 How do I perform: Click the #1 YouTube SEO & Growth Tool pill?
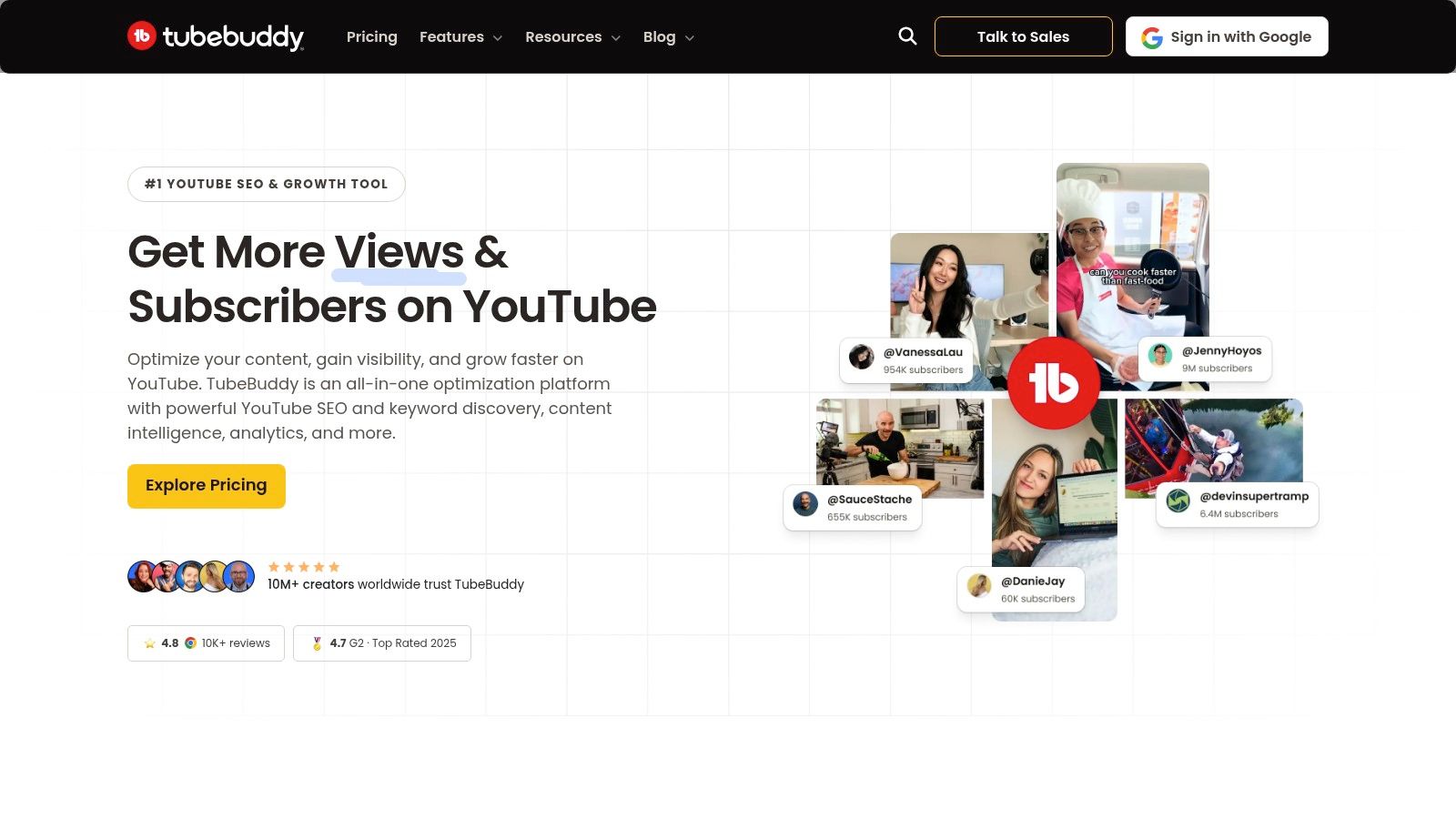pos(267,184)
